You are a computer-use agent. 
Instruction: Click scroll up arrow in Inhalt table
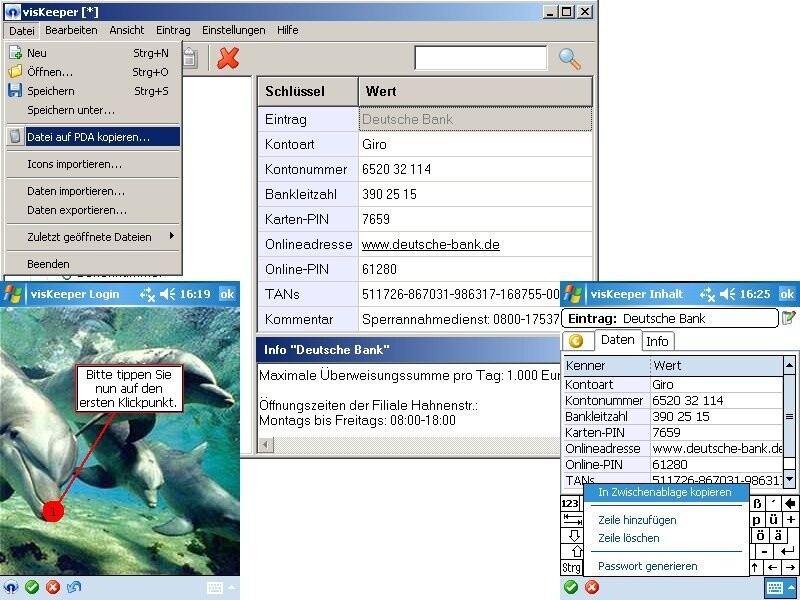[x=789, y=365]
